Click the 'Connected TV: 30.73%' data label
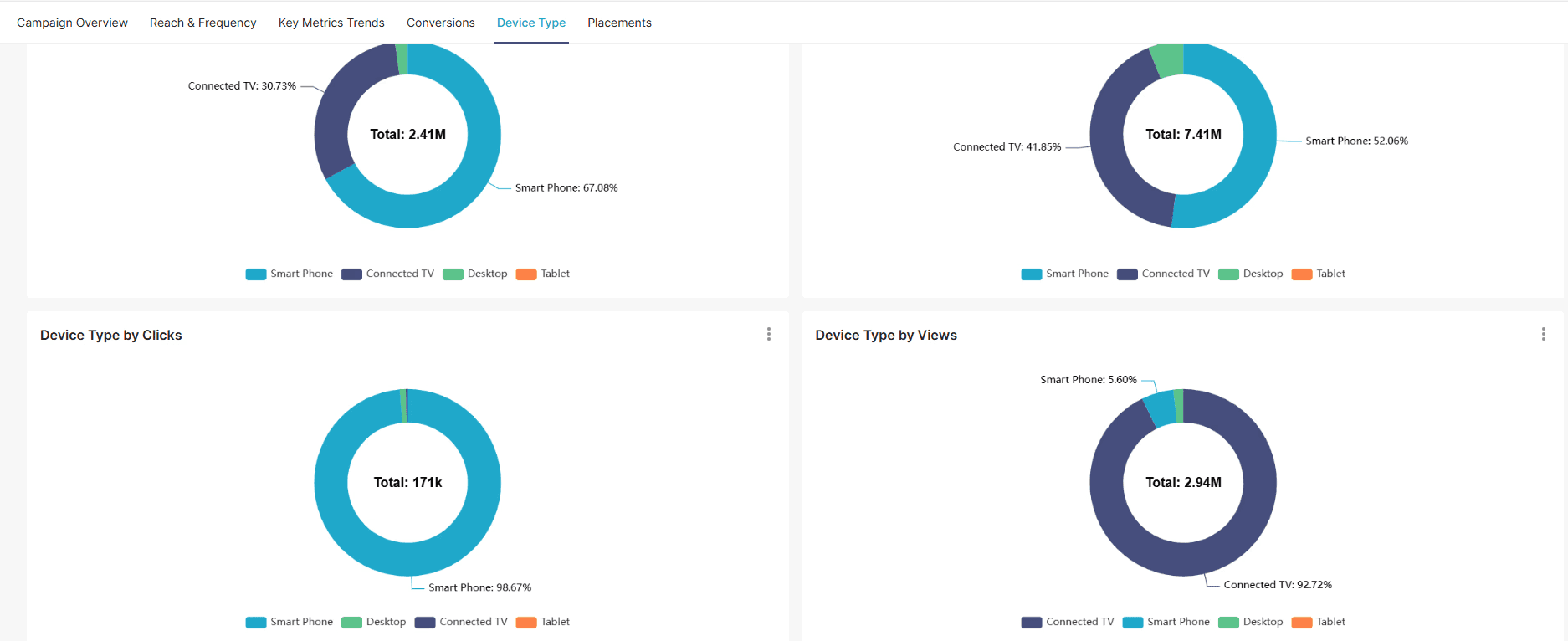This screenshot has width=1568, height=641. pos(242,86)
